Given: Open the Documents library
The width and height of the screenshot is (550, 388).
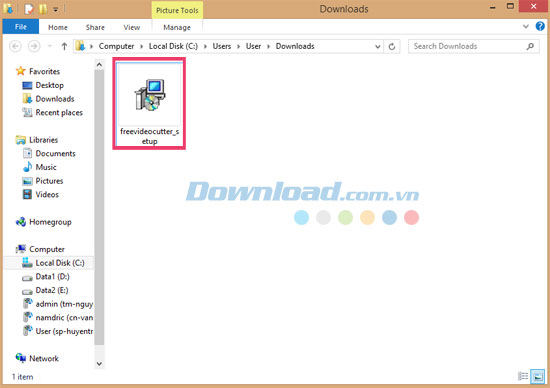Looking at the screenshot, I should tap(55, 154).
